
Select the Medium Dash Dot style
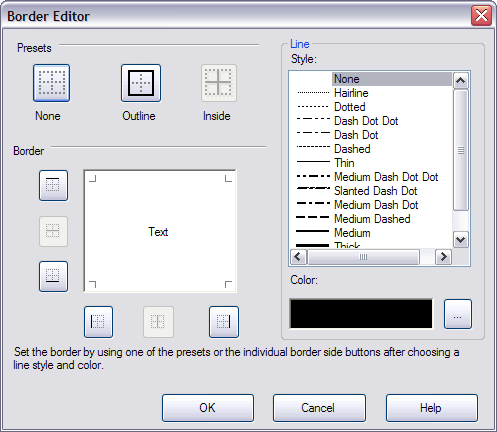click(371, 205)
